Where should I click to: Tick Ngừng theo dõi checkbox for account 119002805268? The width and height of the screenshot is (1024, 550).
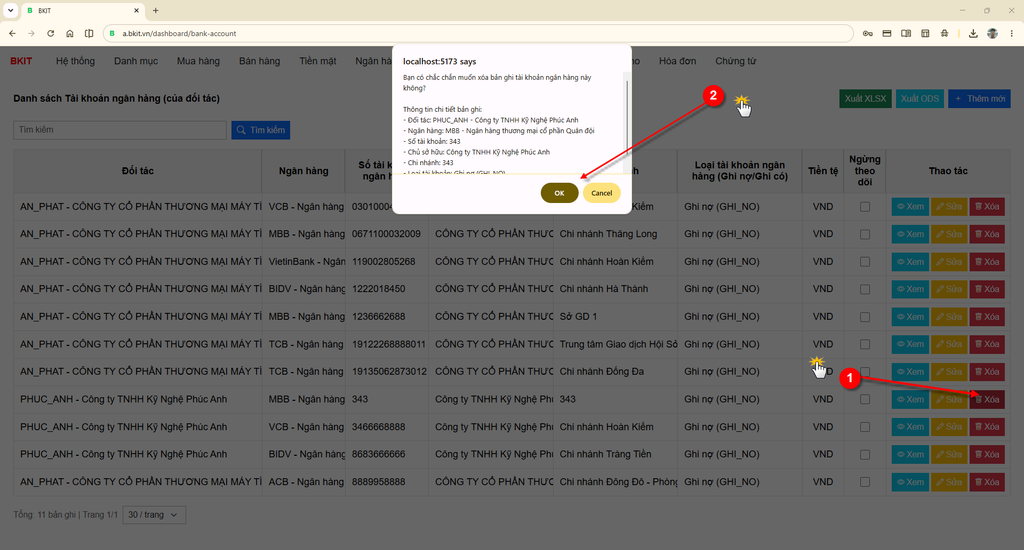tap(865, 261)
